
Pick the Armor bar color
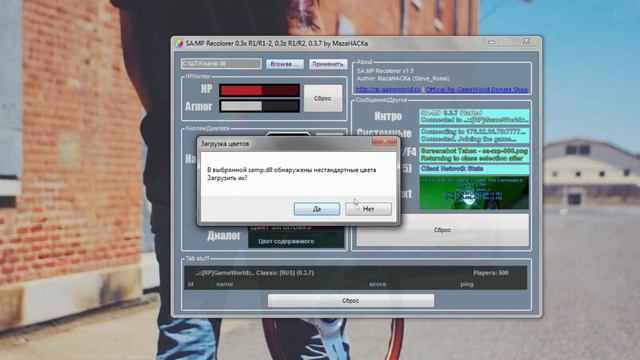259,106
